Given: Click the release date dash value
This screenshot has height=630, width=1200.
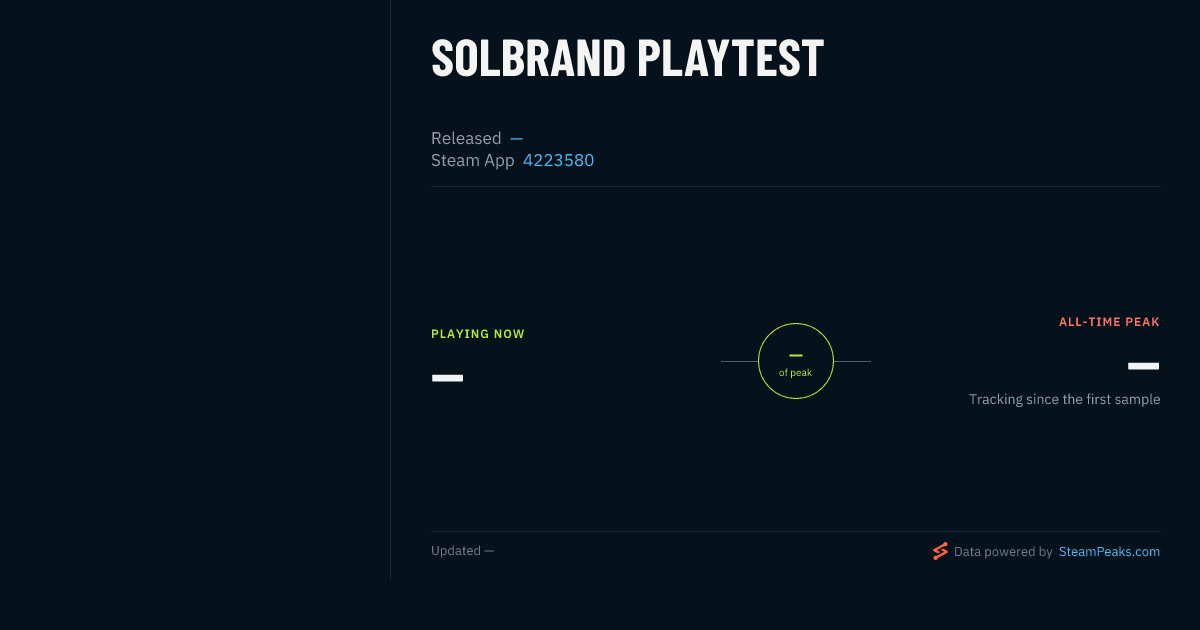Looking at the screenshot, I should [x=516, y=138].
